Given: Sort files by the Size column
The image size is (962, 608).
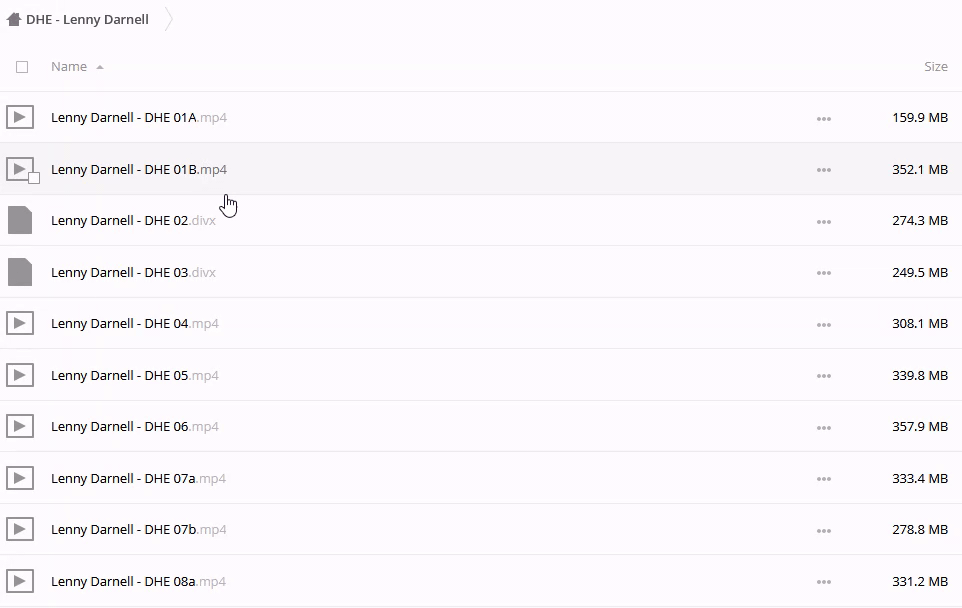Looking at the screenshot, I should [935, 67].
